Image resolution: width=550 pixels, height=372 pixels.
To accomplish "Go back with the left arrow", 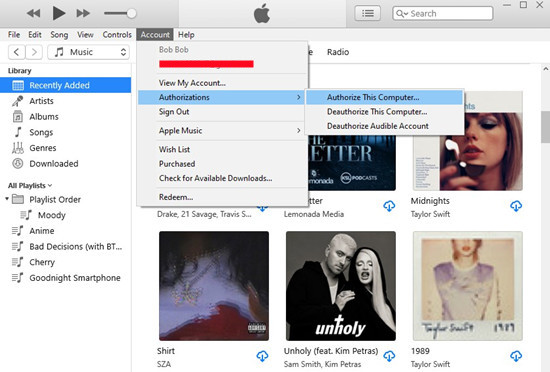I will [16, 52].
